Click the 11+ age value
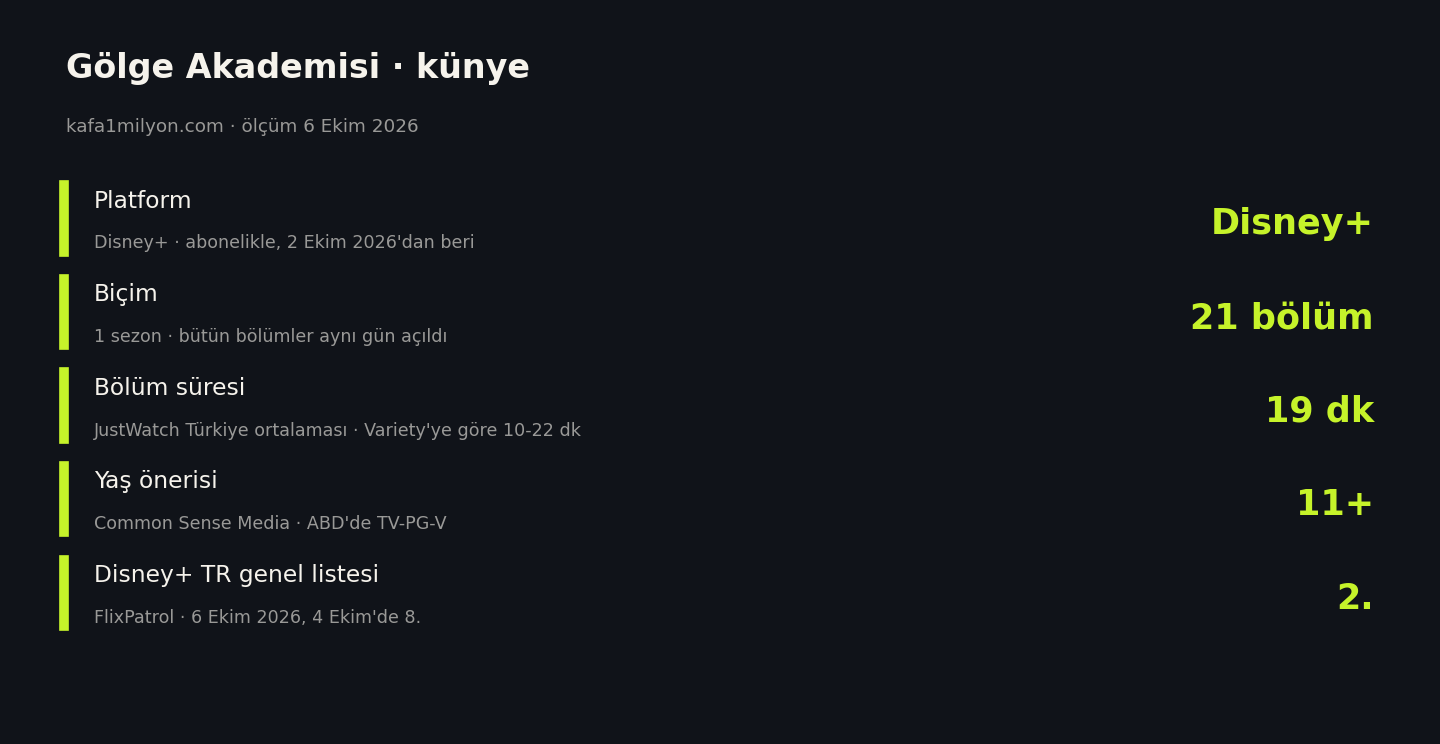 (x=1334, y=504)
